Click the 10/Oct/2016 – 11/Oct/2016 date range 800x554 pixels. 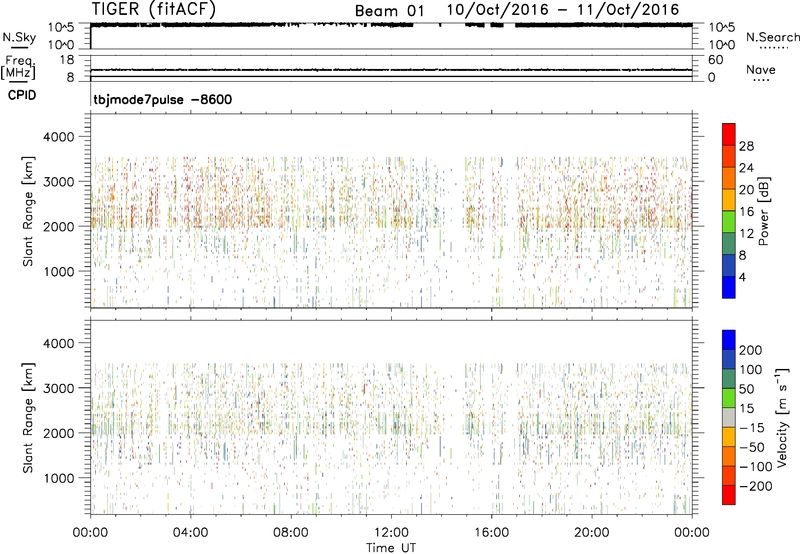click(563, 10)
